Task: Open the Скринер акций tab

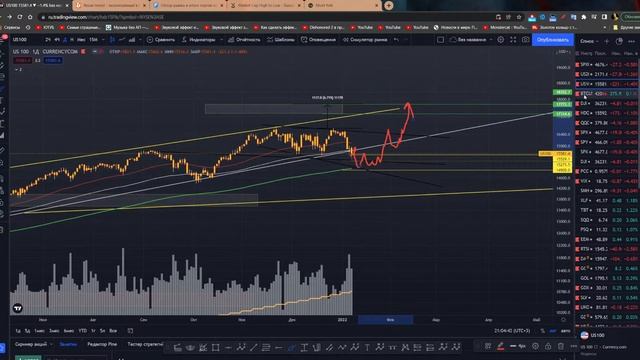Action: (31, 344)
